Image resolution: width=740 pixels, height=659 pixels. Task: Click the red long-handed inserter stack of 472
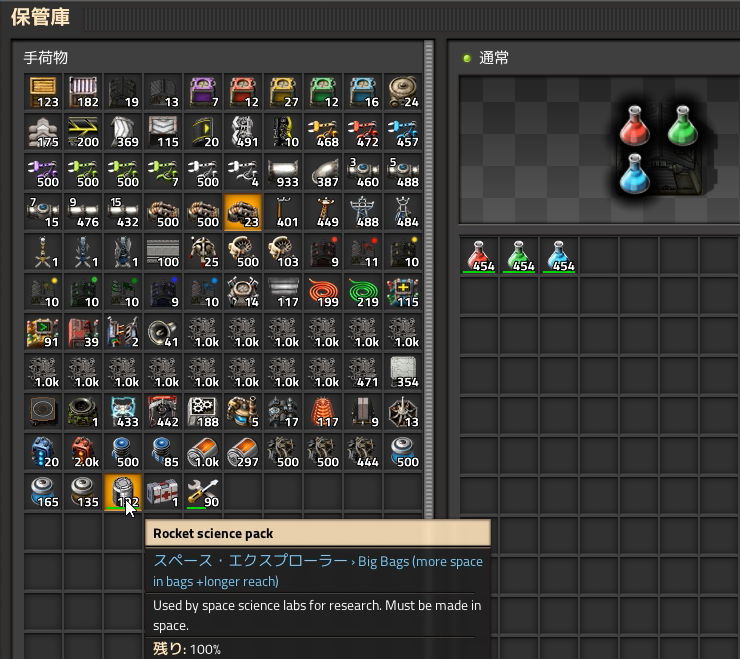tap(363, 132)
